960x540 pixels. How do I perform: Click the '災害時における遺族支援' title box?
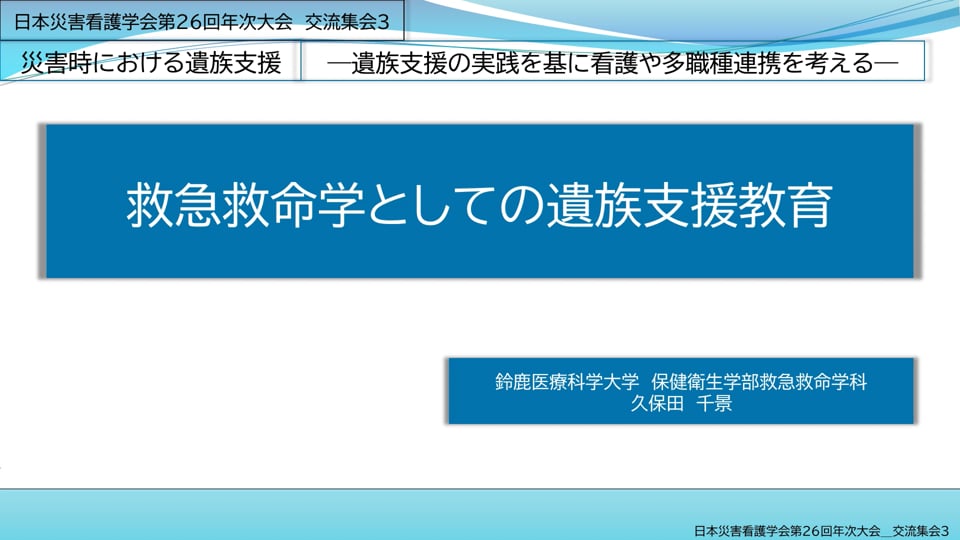coord(151,62)
